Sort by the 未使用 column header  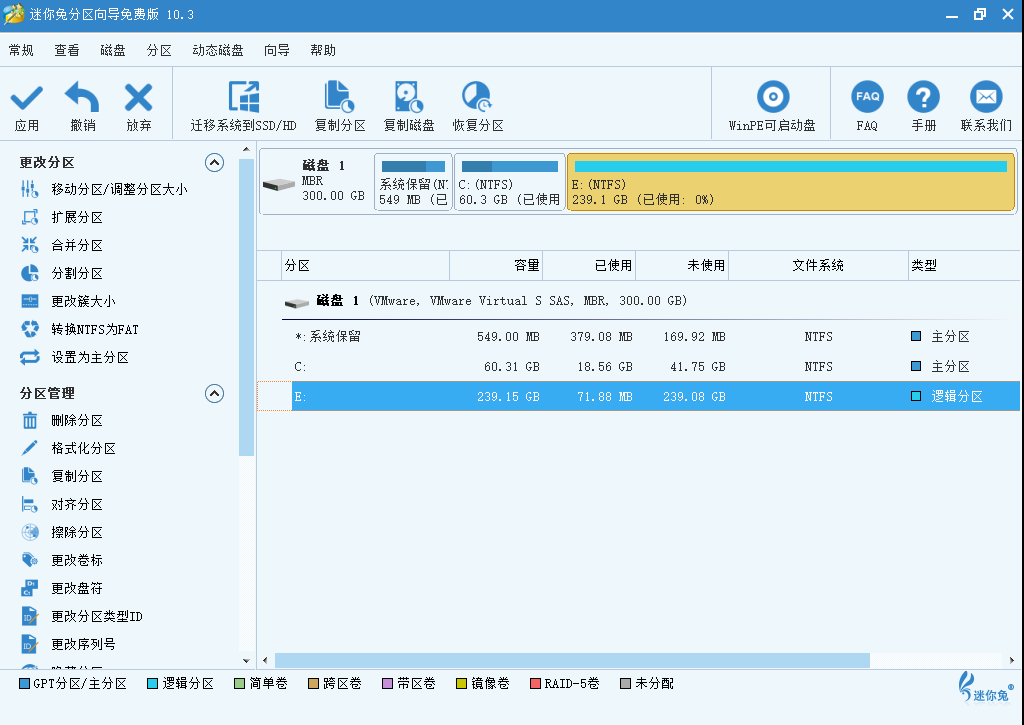click(x=682, y=265)
